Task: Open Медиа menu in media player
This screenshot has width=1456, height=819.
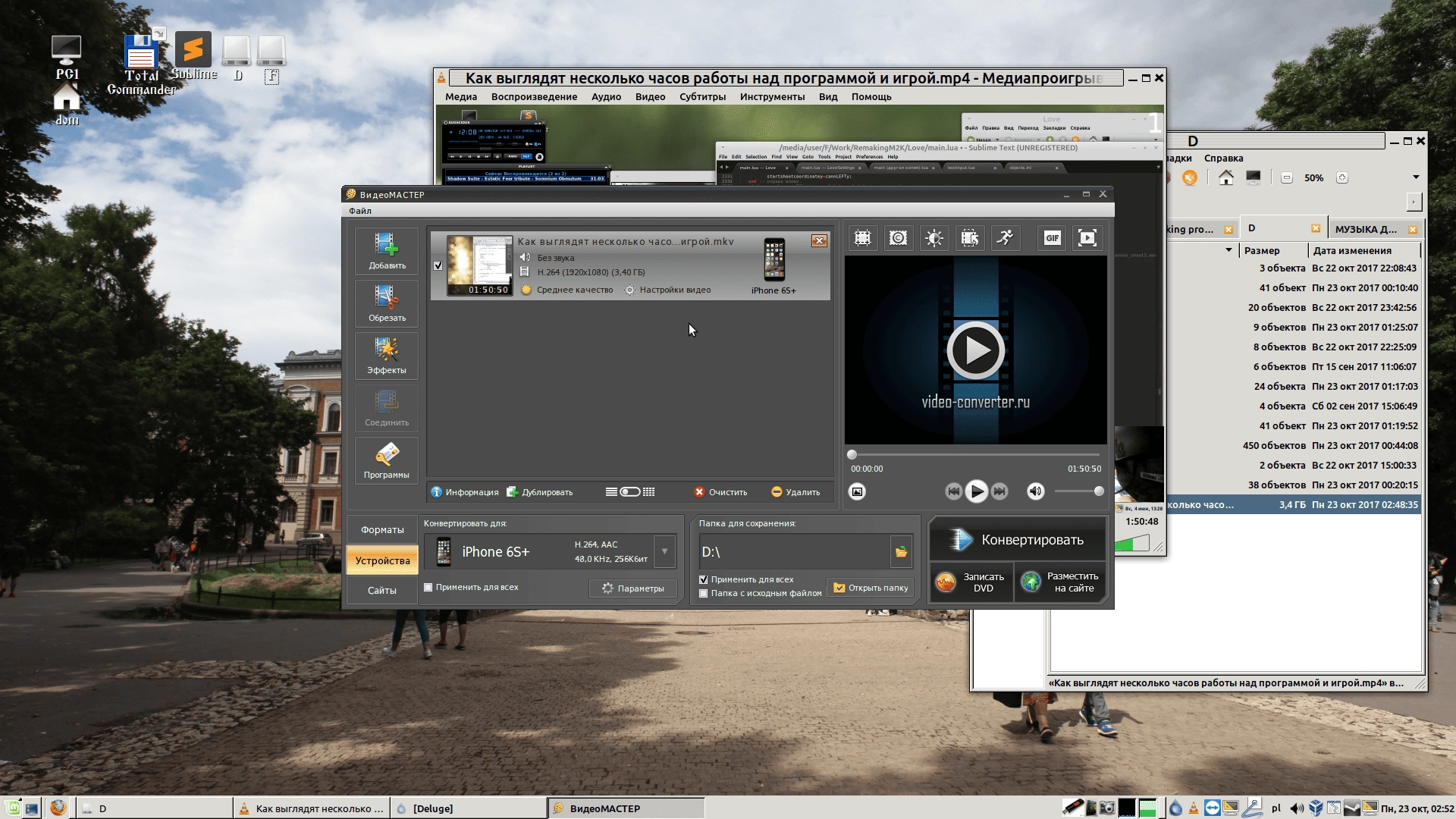Action: pos(461,96)
